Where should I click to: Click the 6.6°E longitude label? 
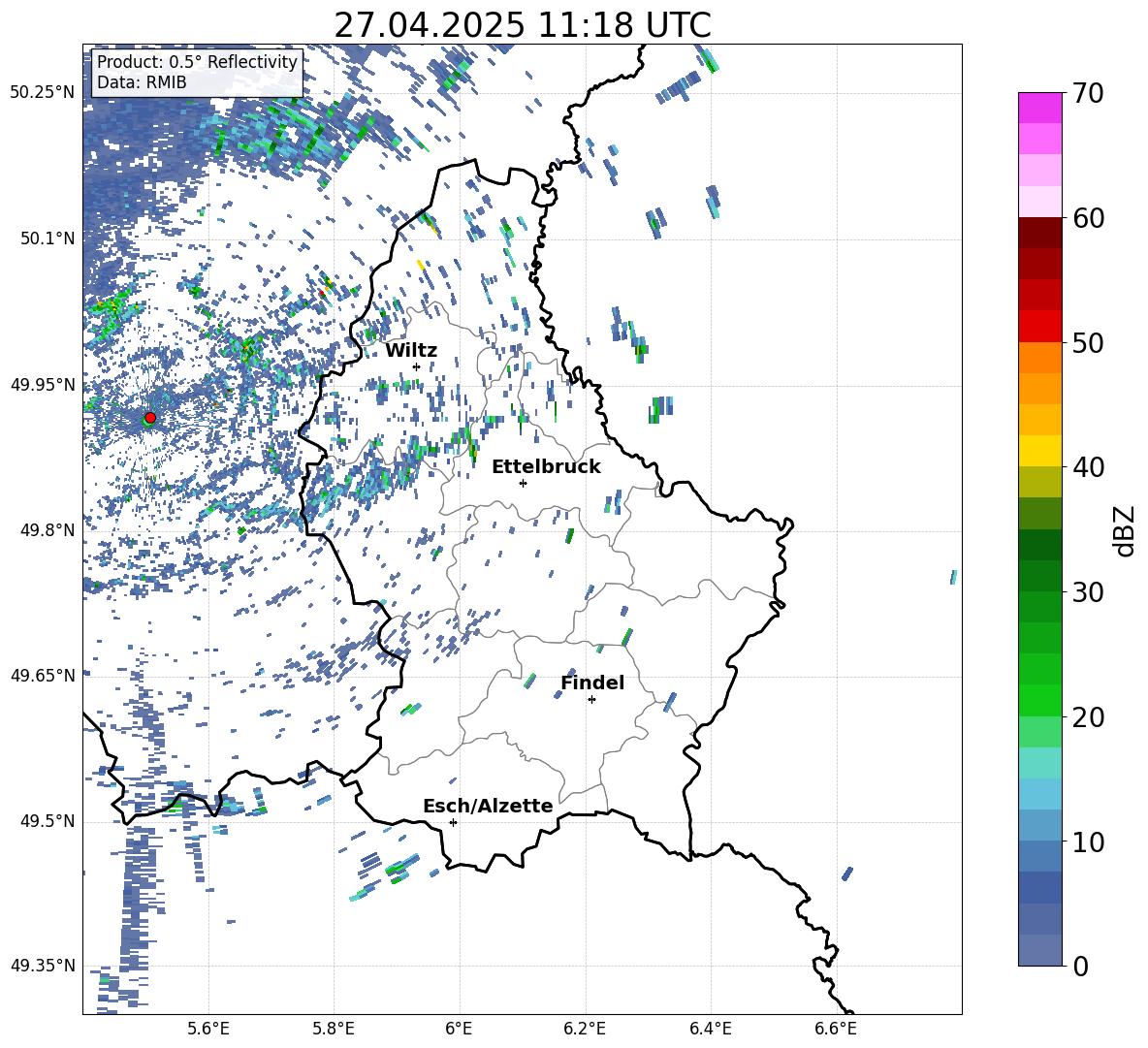pyautogui.click(x=836, y=1029)
